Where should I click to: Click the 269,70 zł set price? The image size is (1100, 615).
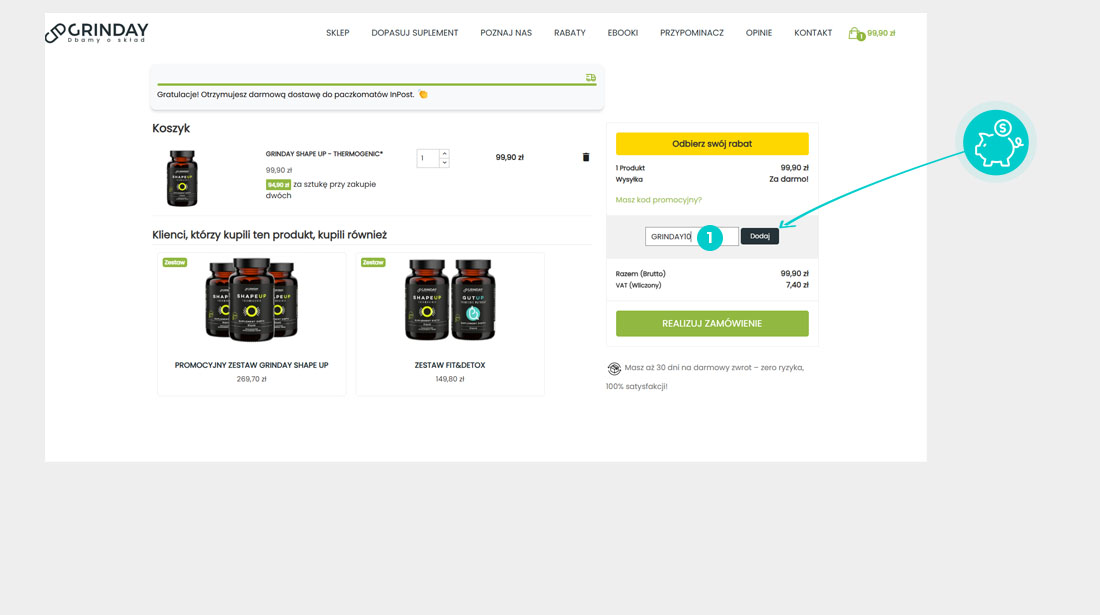point(251,379)
